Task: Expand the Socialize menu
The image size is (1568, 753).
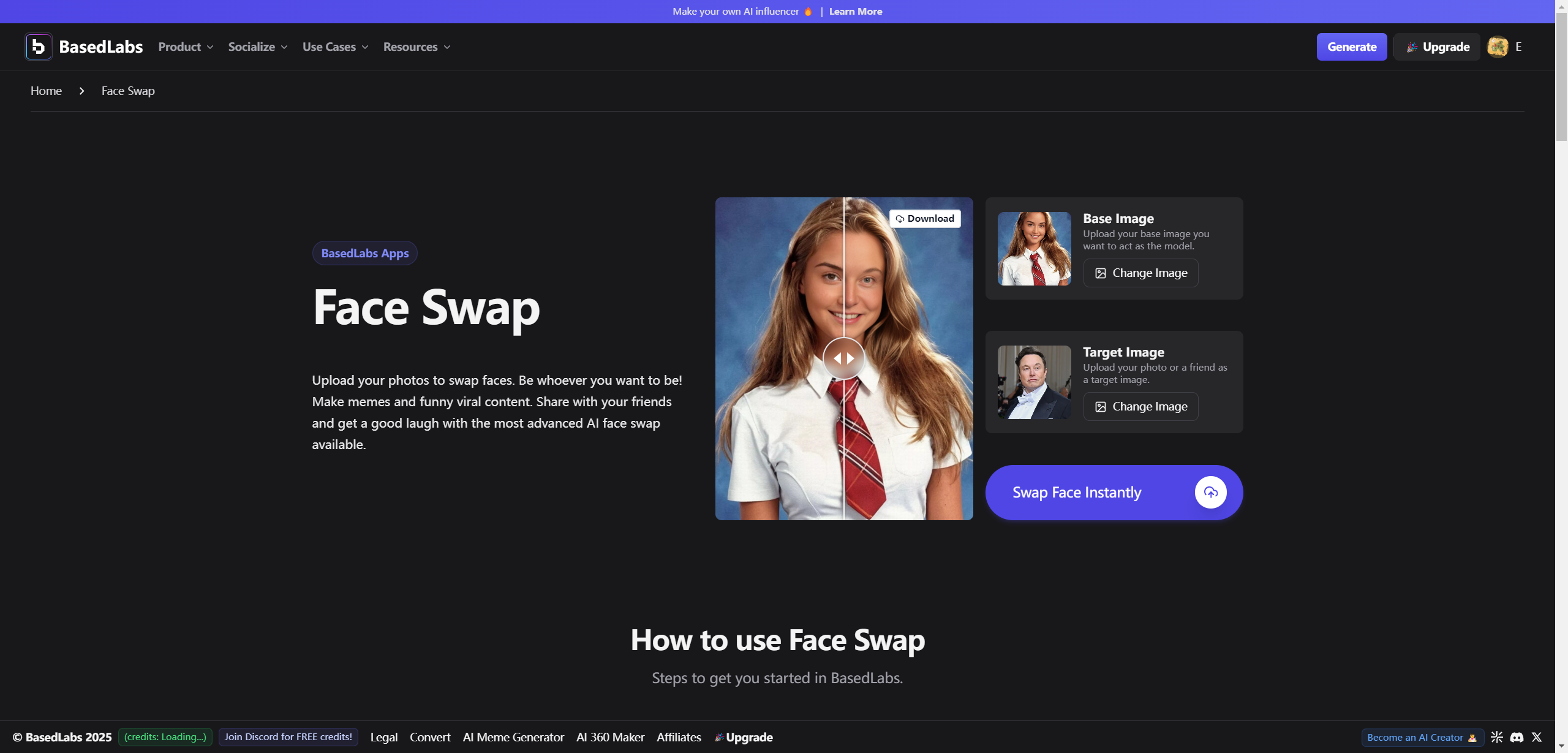Action: click(x=258, y=47)
